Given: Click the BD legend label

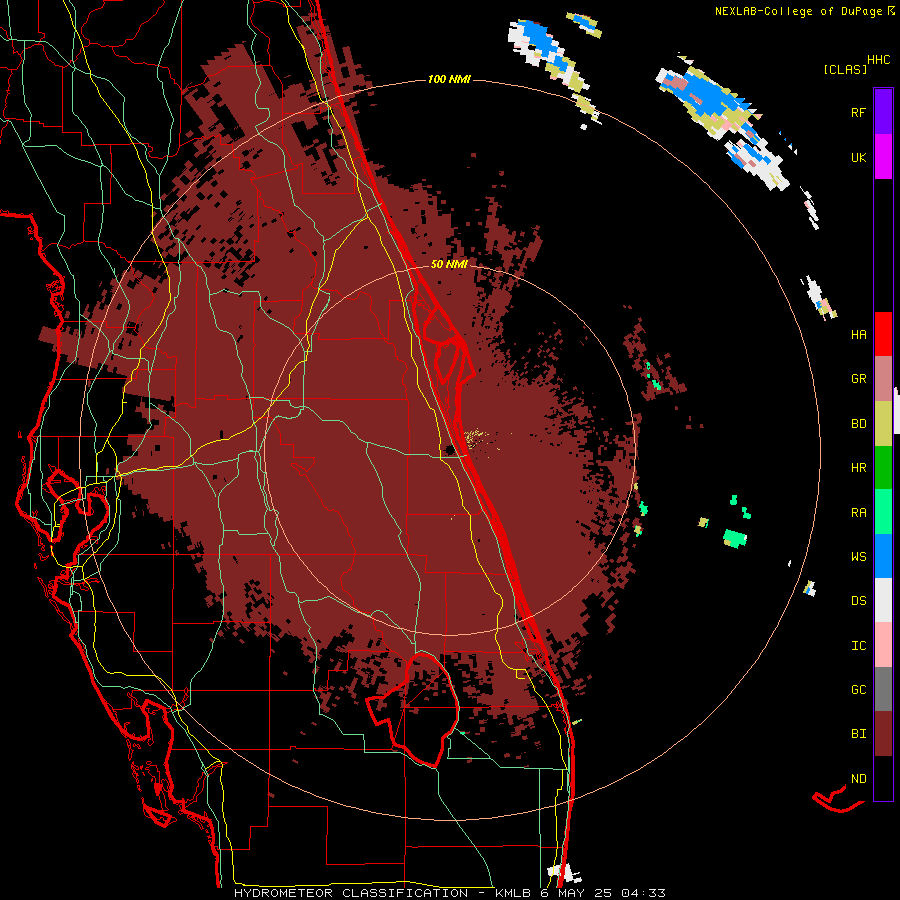Looking at the screenshot, I should [x=858, y=424].
